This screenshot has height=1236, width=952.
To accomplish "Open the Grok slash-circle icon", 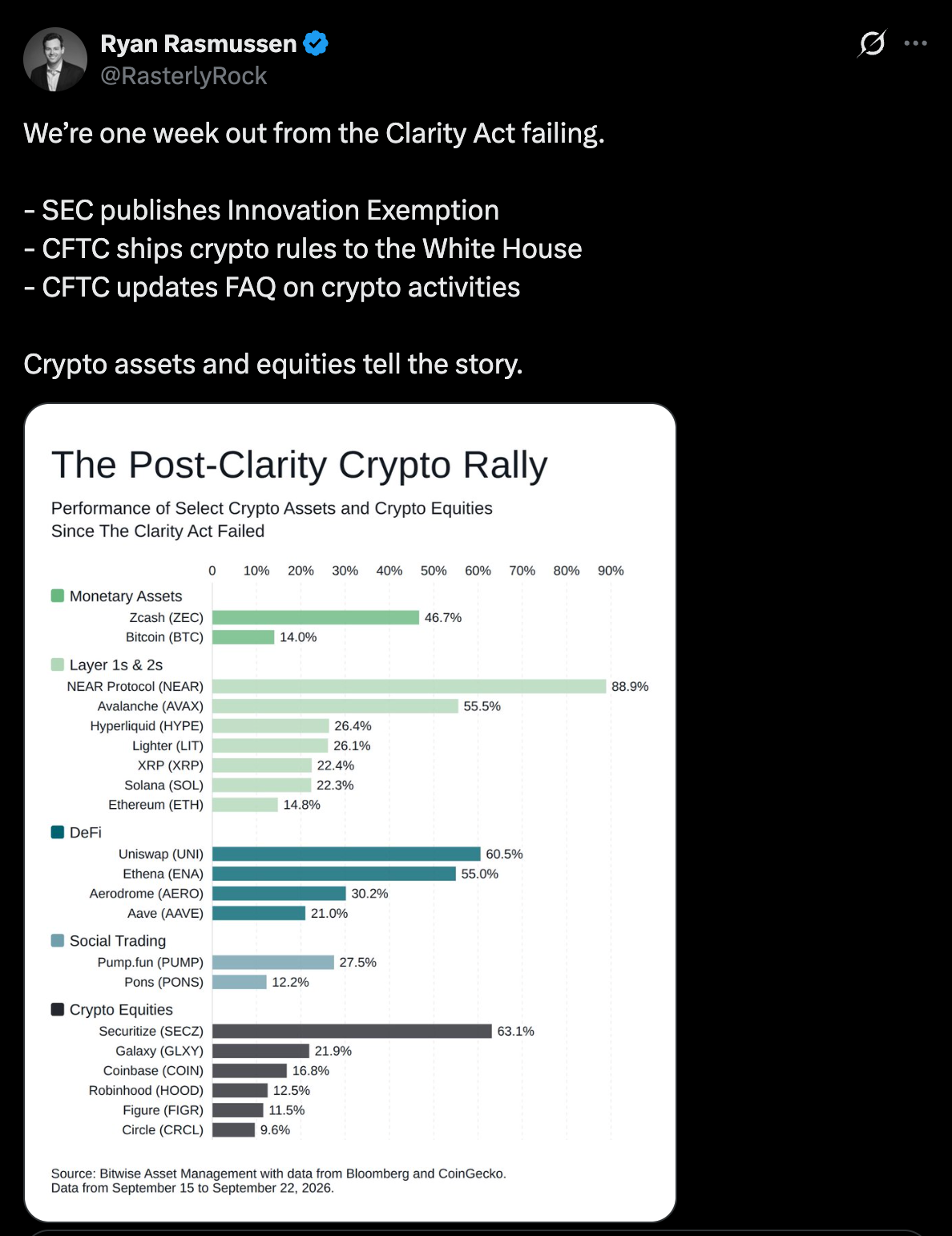I will coord(872,43).
